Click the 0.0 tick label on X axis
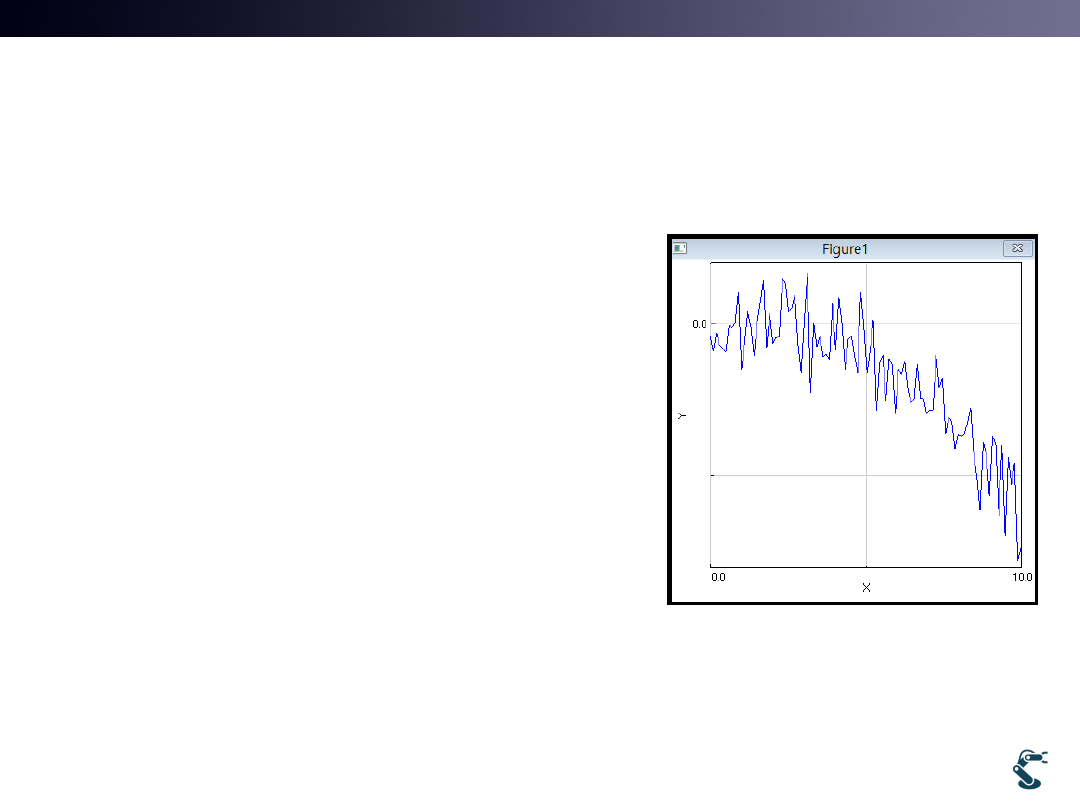This screenshot has width=1080, height=810. point(717,577)
